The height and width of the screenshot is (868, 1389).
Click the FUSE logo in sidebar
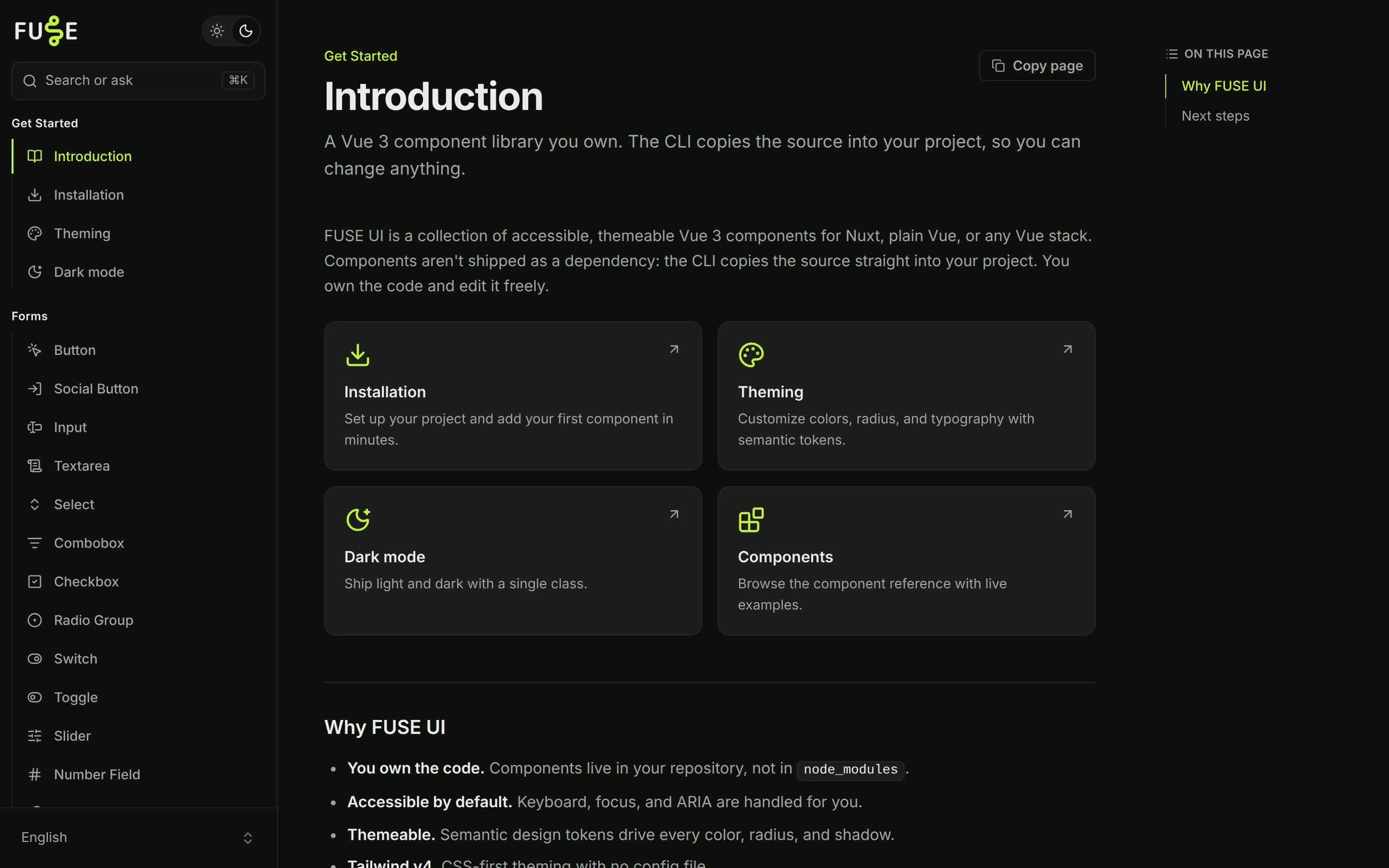tap(46, 31)
